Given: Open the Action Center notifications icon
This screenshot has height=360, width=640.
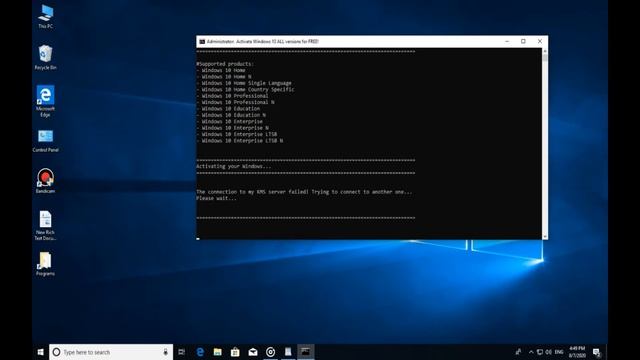Looking at the screenshot, I should pyautogui.click(x=596, y=352).
